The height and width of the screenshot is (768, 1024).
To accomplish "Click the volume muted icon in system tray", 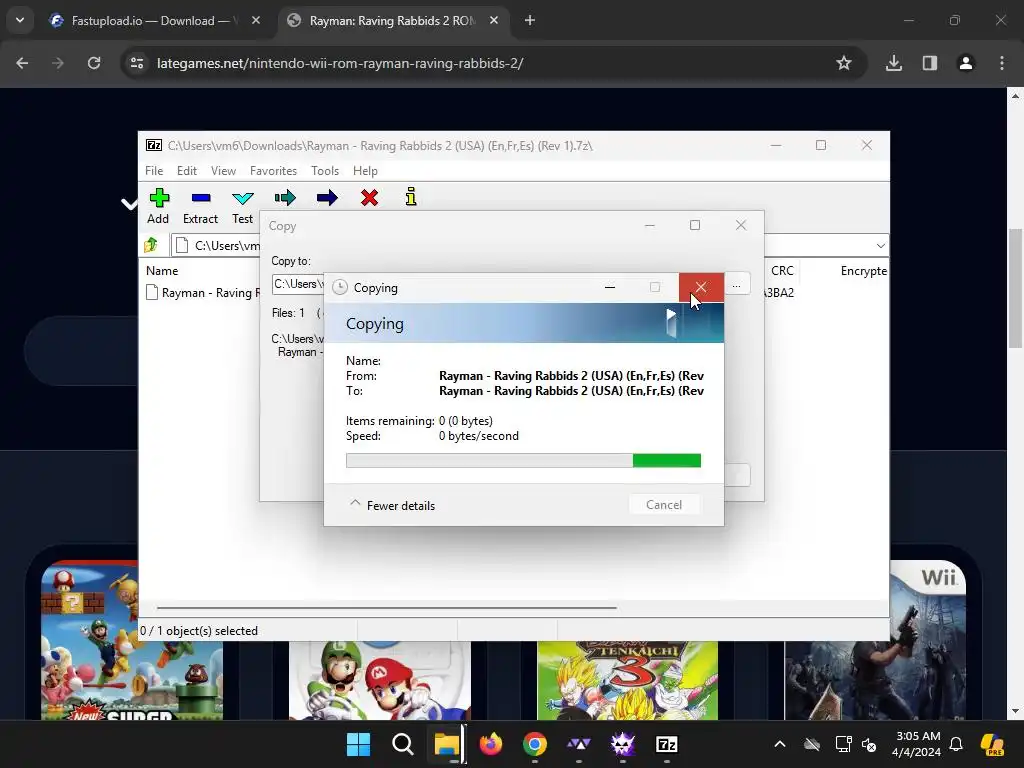I will coord(869,744).
